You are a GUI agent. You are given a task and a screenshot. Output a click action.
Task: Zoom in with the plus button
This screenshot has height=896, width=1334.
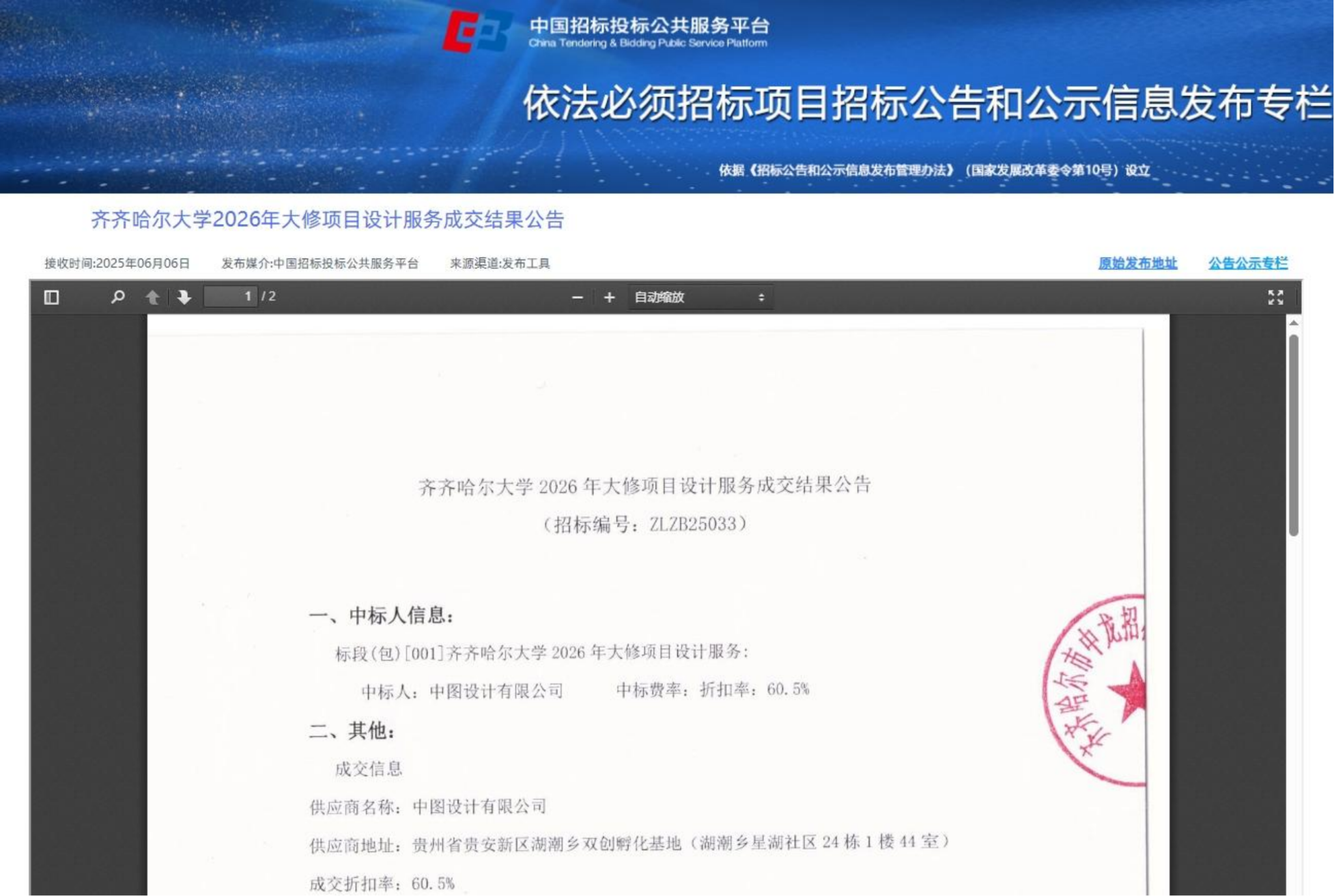tap(609, 298)
